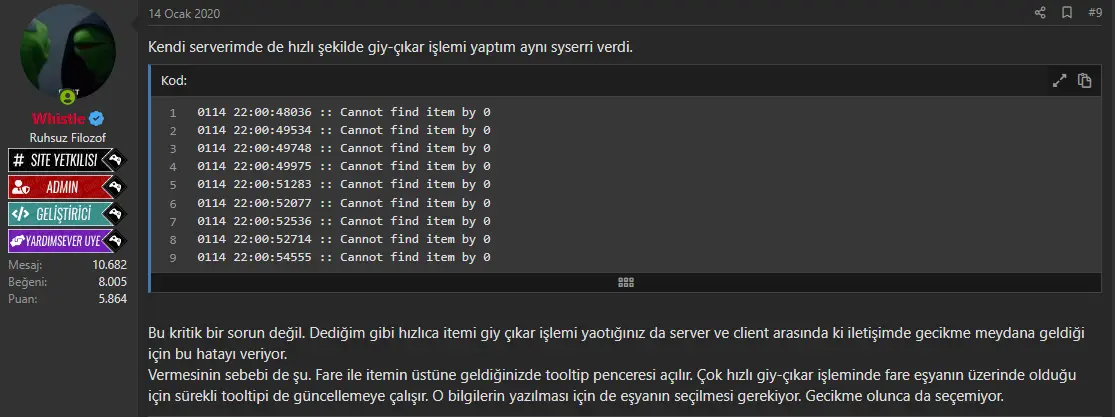Click the online status indicator on avatar
Screen dimensions: 1115x417
tap(68, 97)
